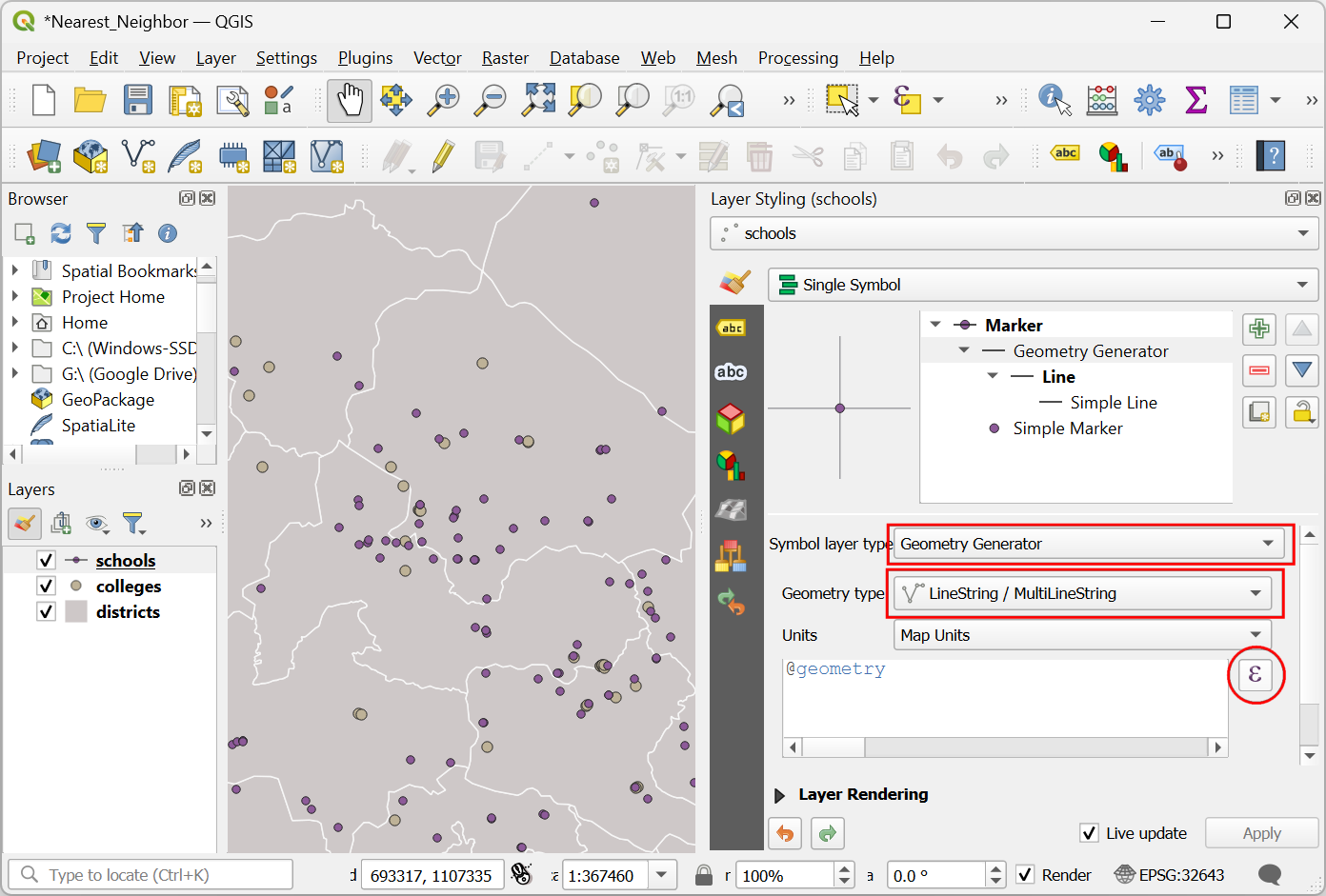Open the Identify Features tool
Screen dimensions: 1326x896
coord(1055,100)
